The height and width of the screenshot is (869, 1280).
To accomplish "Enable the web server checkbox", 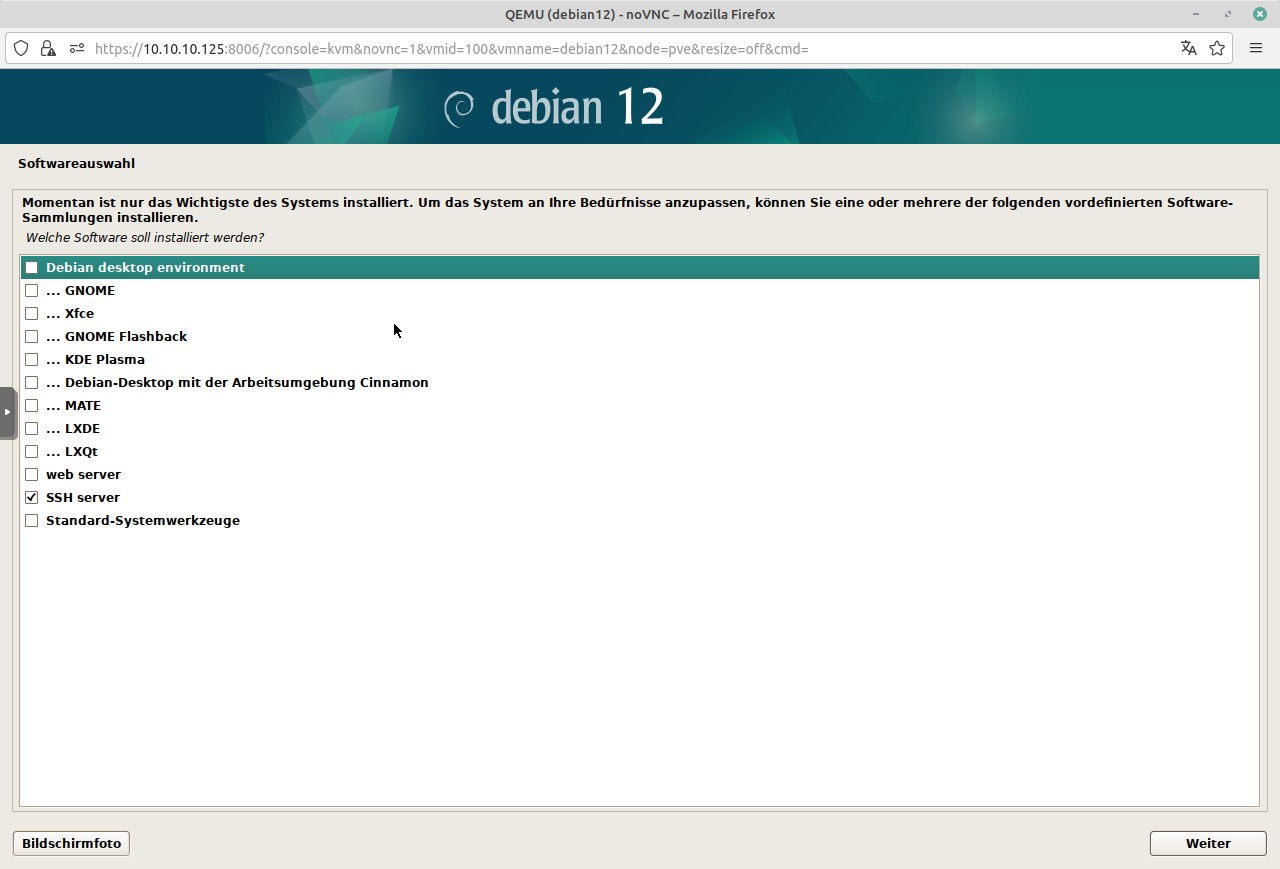I will tap(32, 475).
